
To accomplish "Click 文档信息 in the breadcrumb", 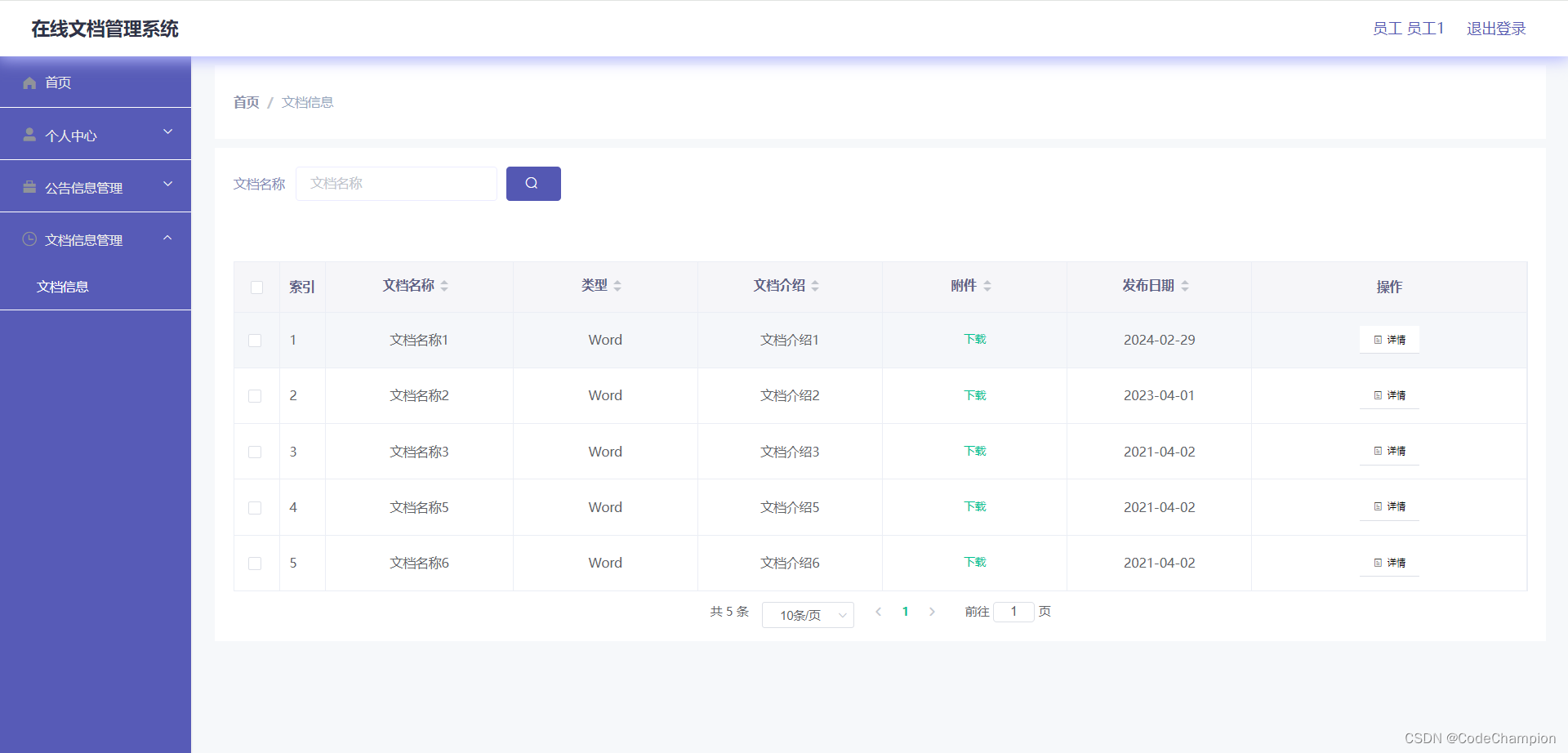I will 307,102.
